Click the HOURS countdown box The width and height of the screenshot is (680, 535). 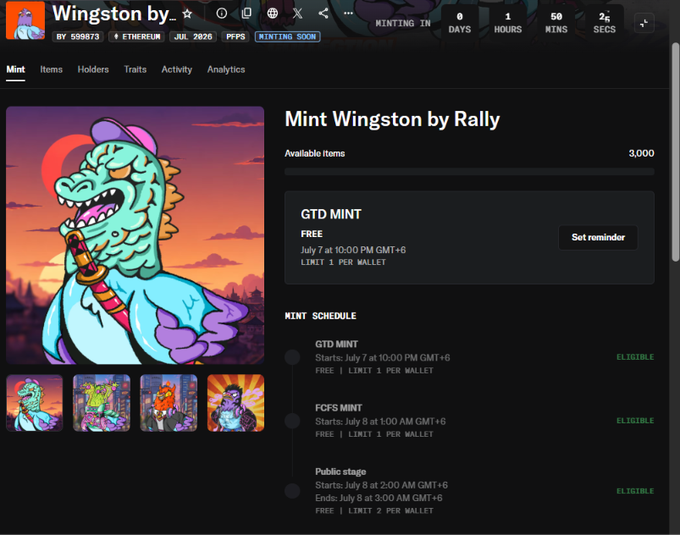pos(508,23)
